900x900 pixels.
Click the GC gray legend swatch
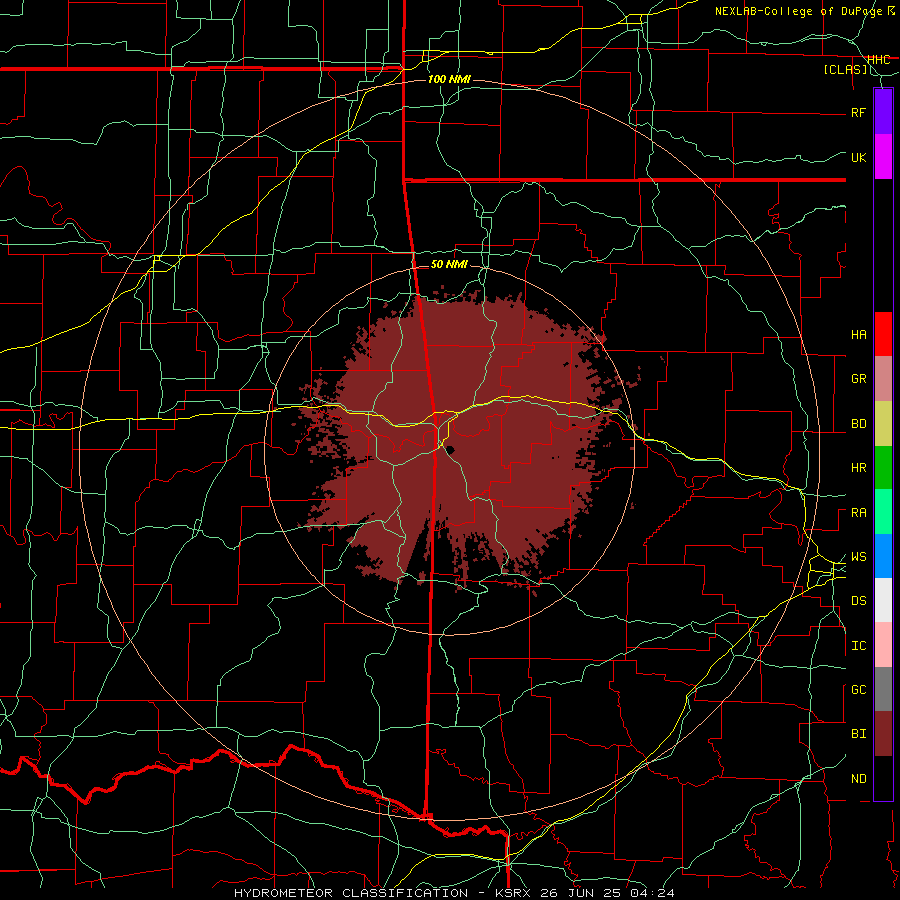pyautogui.click(x=883, y=689)
